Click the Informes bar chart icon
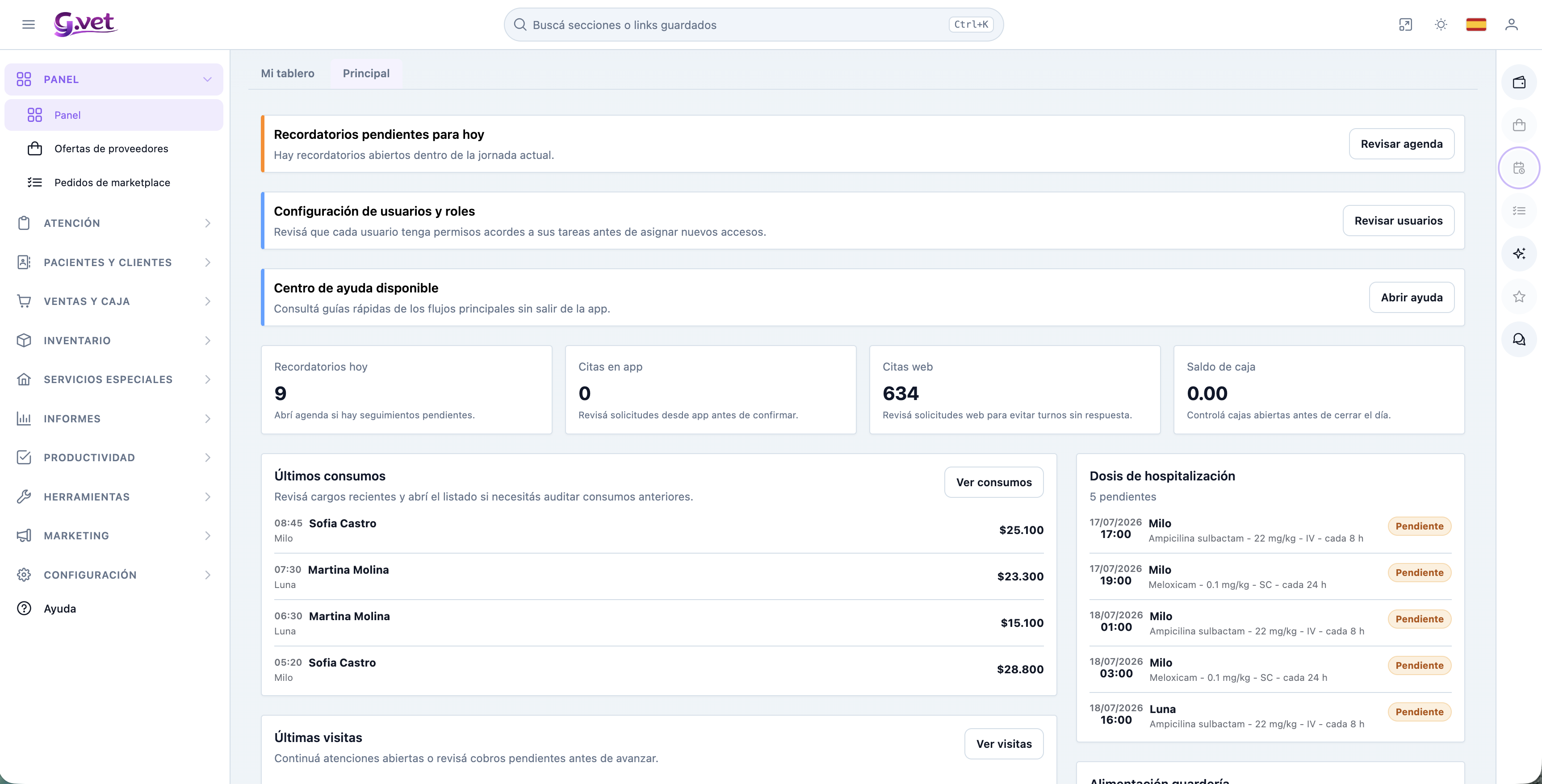 coord(24,418)
